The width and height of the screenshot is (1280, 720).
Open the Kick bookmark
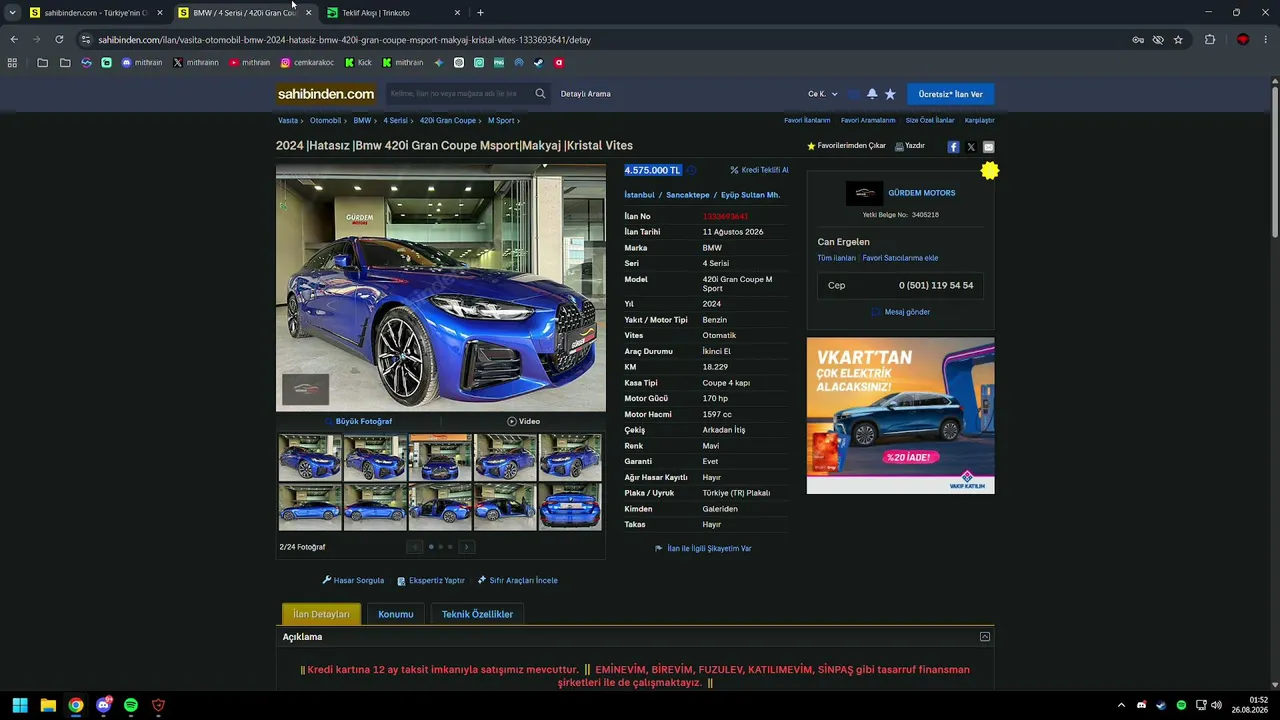point(358,62)
